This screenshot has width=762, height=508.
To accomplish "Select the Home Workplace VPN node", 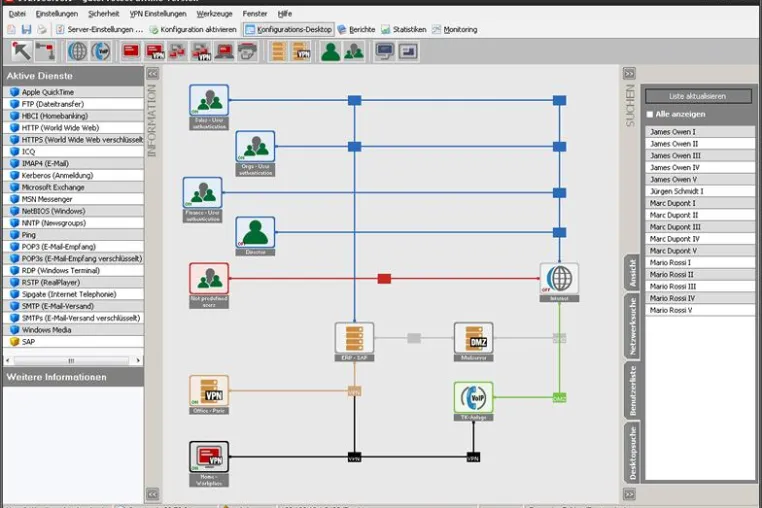I will click(x=209, y=457).
